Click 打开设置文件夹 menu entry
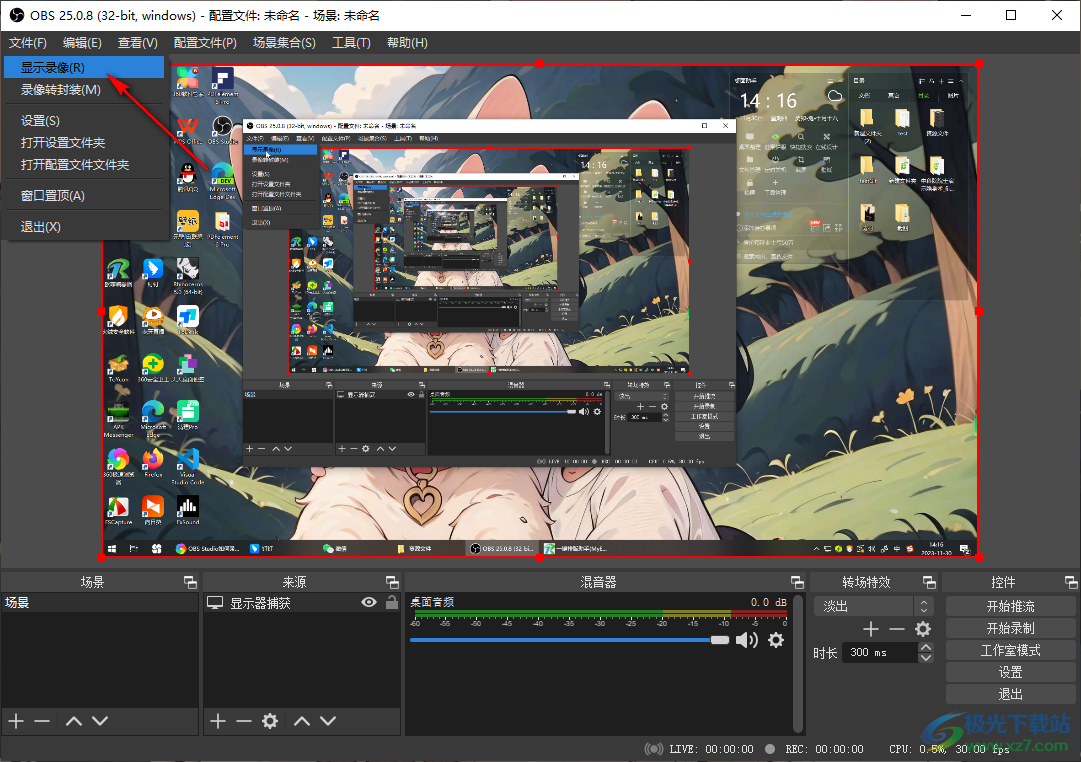1081x762 pixels. coord(83,143)
